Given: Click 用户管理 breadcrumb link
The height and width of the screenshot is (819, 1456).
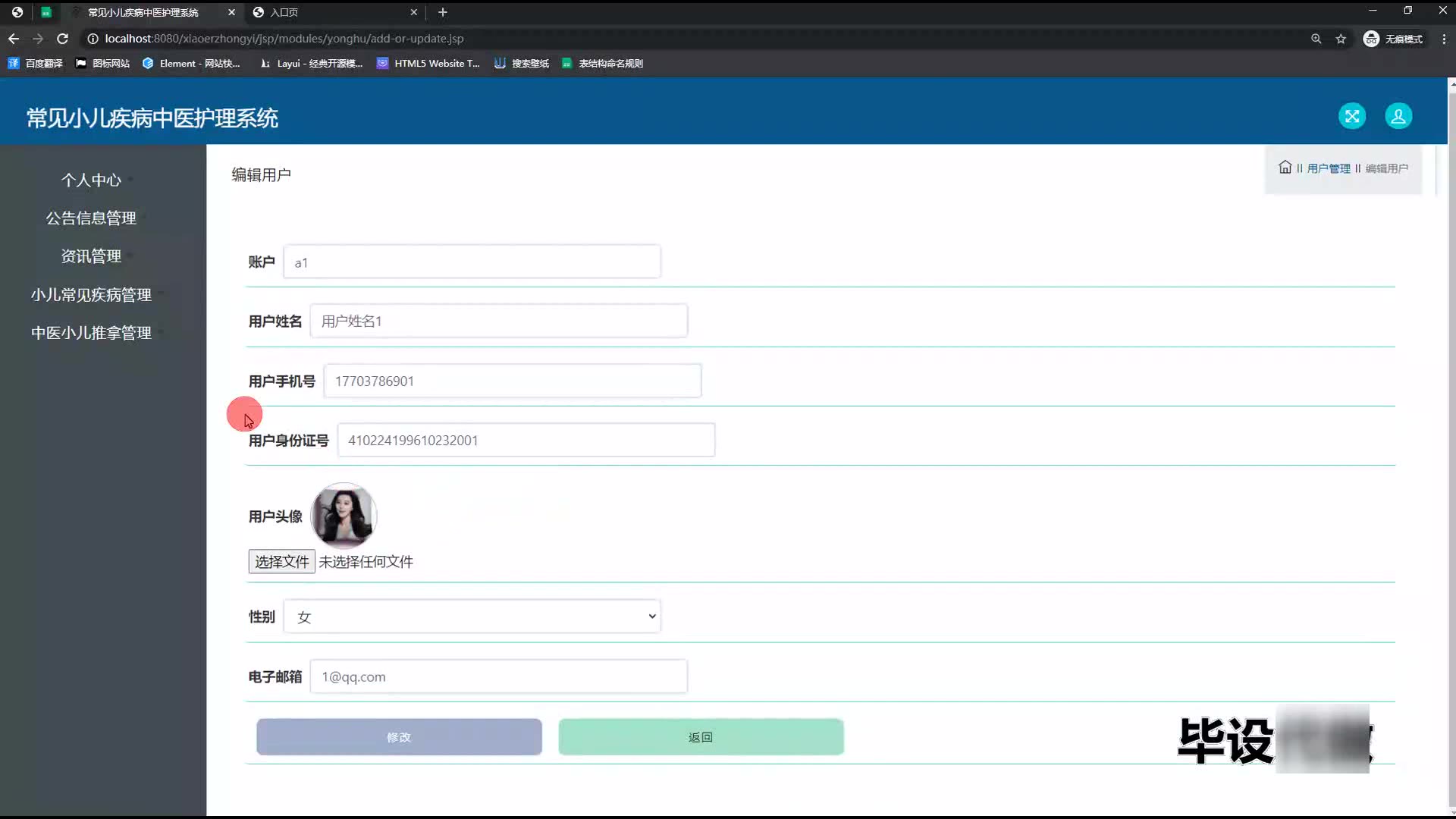Looking at the screenshot, I should tap(1328, 168).
